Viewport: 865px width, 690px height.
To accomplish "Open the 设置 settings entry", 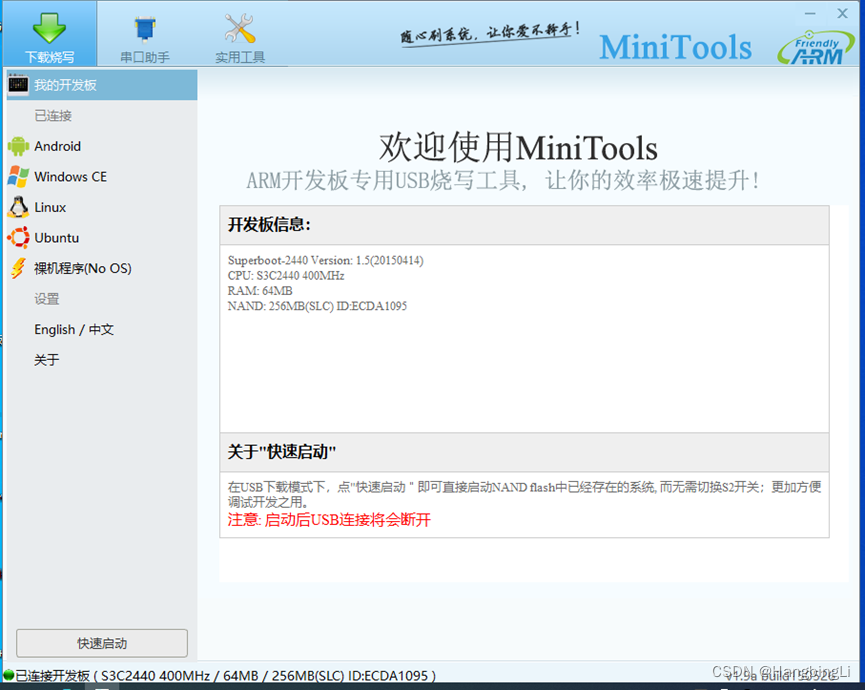I will pyautogui.click(x=45, y=298).
